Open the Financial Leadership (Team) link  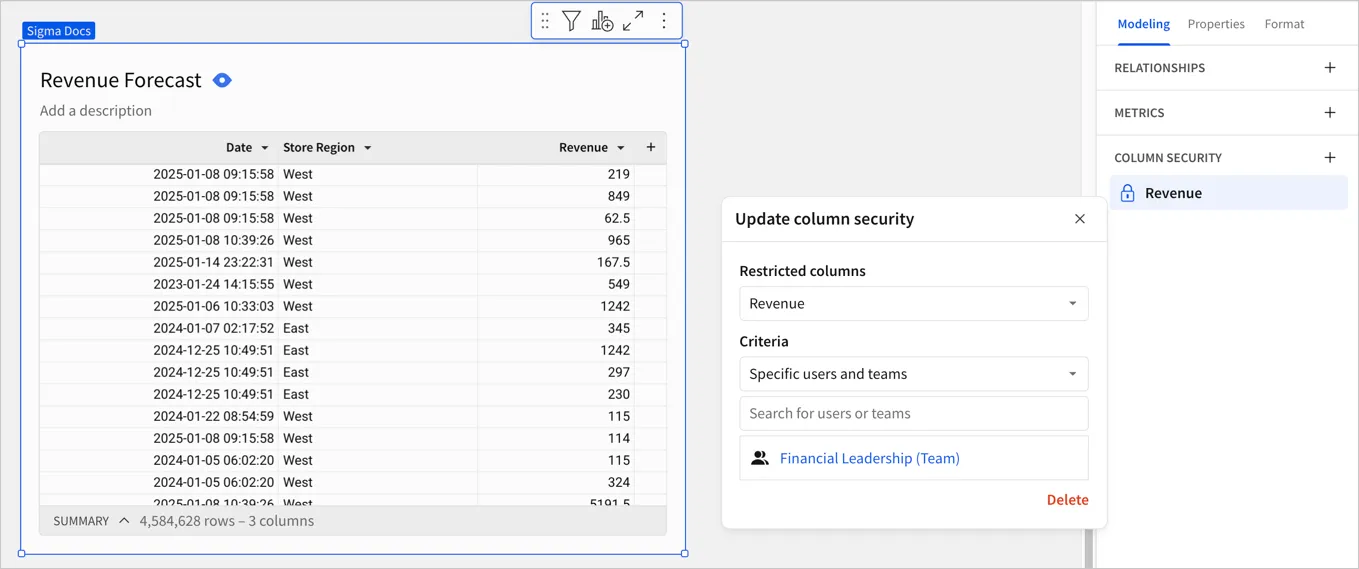click(x=869, y=458)
